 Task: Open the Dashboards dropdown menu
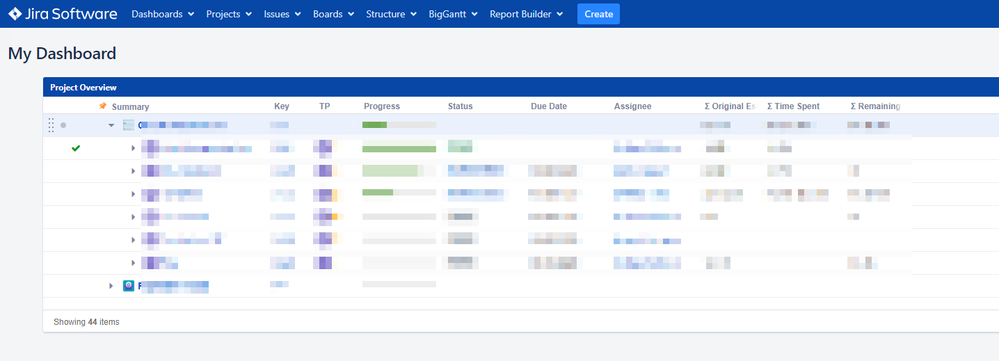pos(162,14)
